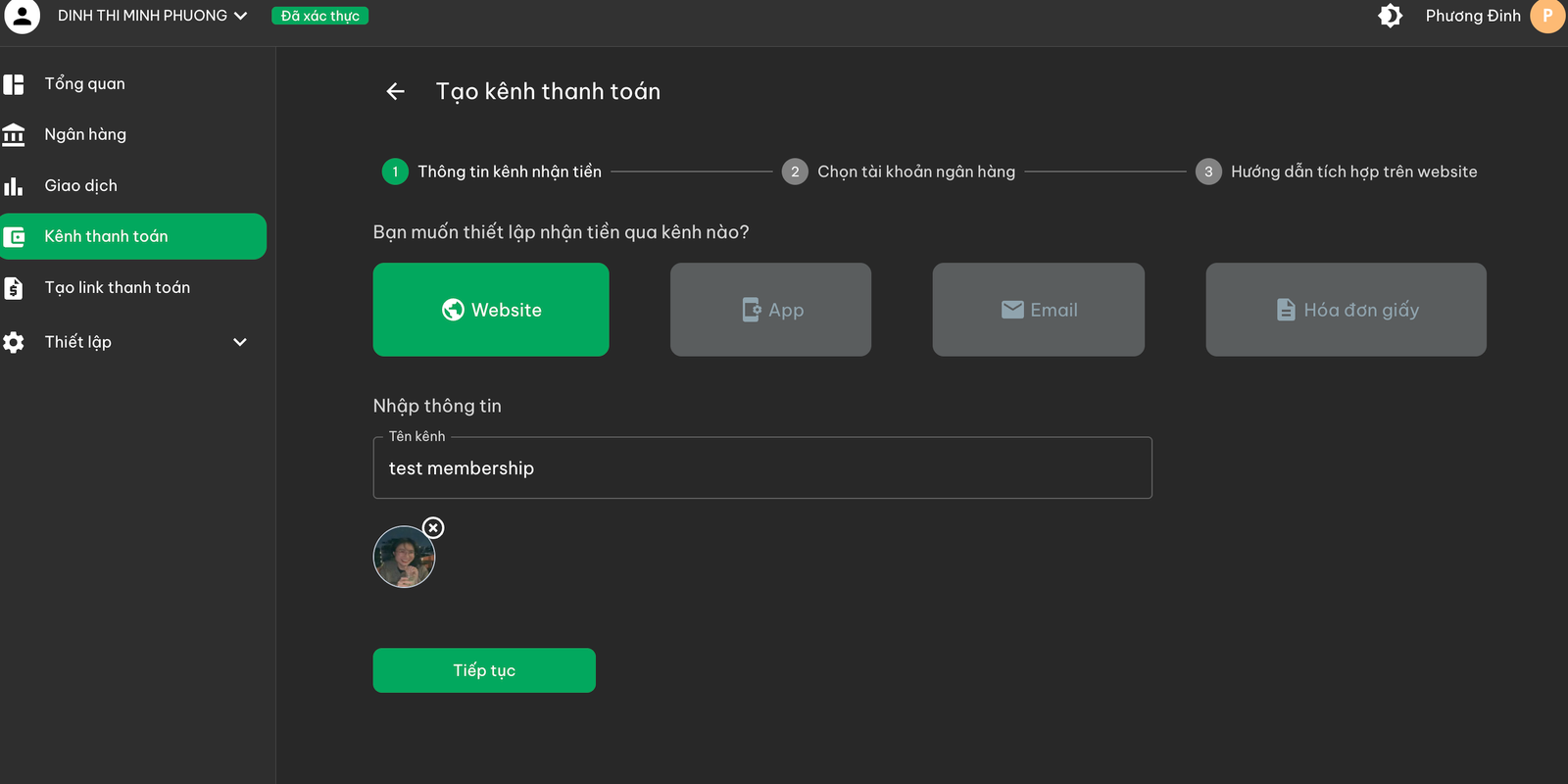This screenshot has width=1568, height=784.
Task: Click the Tiếp tục button
Action: [484, 670]
